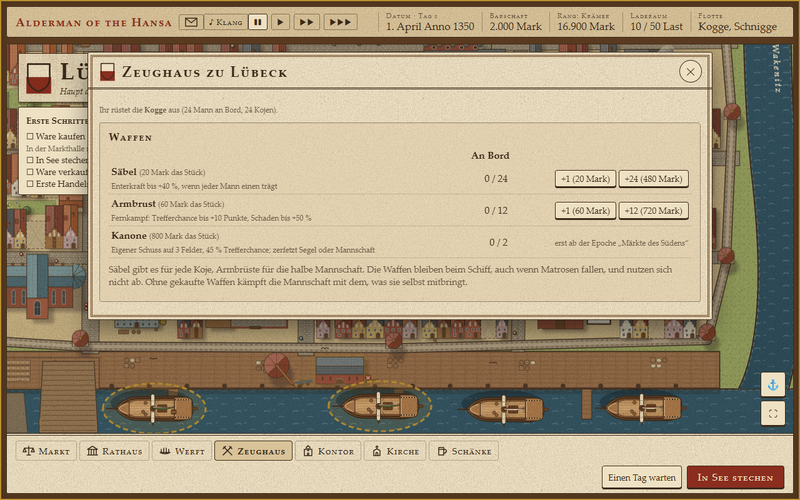Click the Flotte Kogge, Schnigge text

(x=737, y=27)
